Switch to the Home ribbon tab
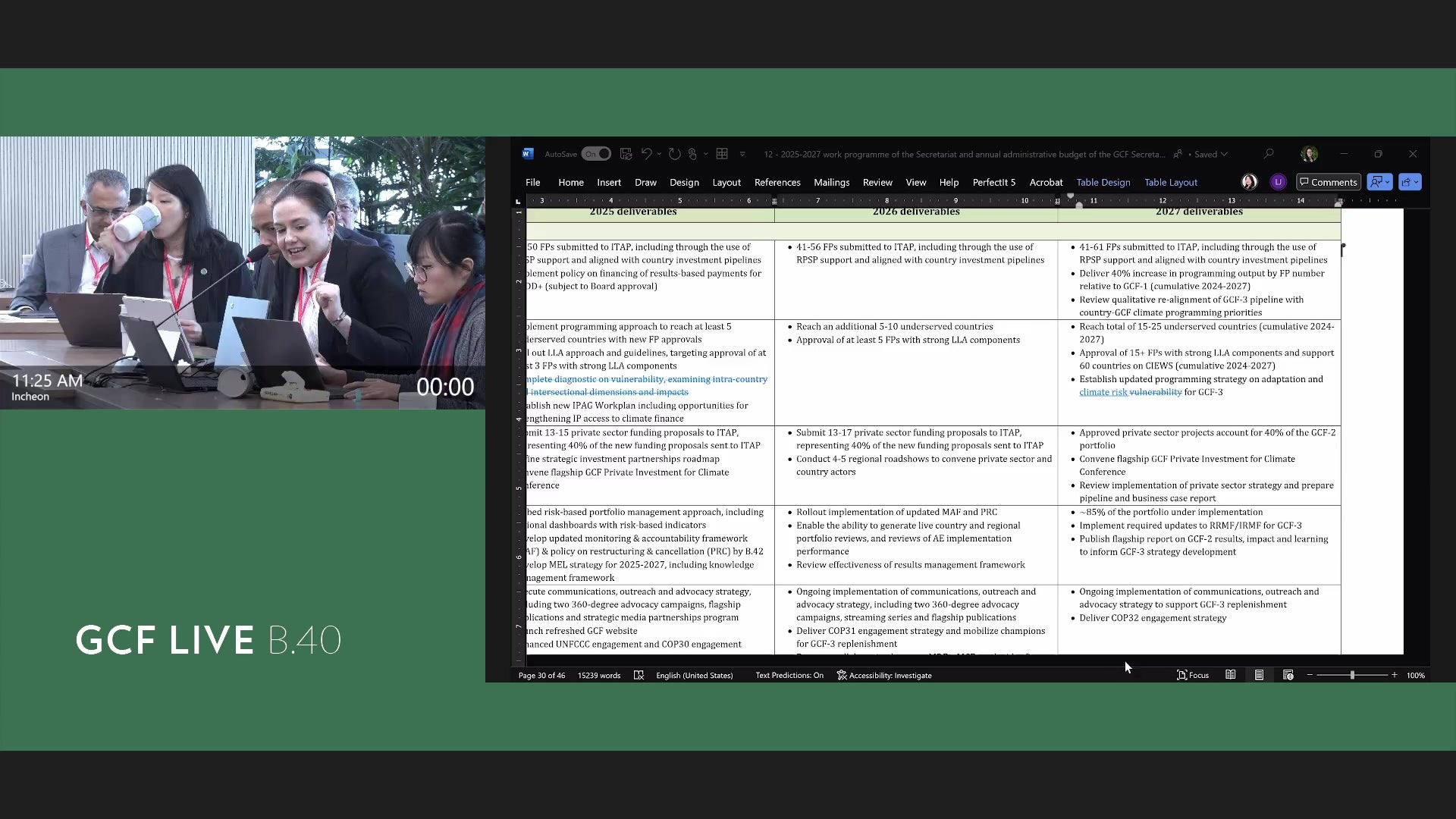This screenshot has height=819, width=1456. pyautogui.click(x=571, y=182)
